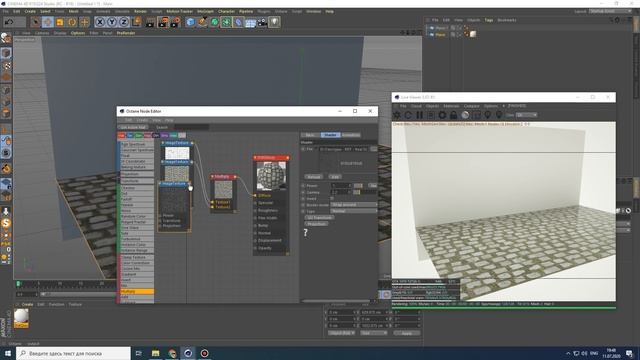Click the UV Transform button
This screenshot has width=640, height=360.
point(319,218)
